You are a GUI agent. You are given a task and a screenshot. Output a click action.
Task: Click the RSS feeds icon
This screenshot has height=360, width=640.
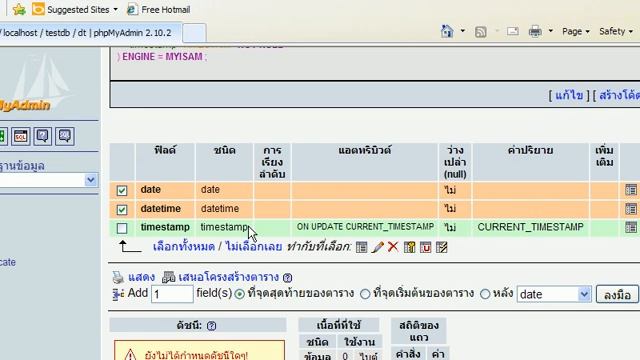coord(480,32)
